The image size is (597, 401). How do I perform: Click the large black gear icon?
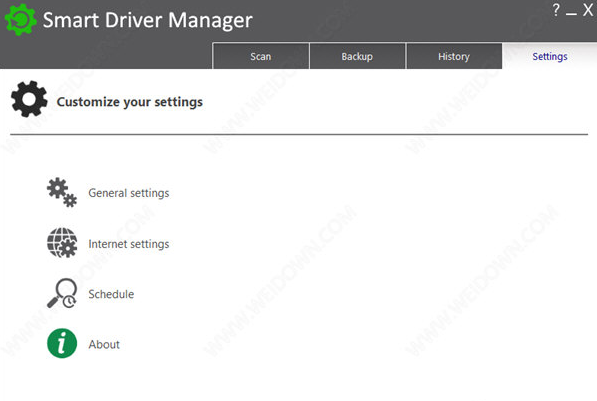point(29,99)
